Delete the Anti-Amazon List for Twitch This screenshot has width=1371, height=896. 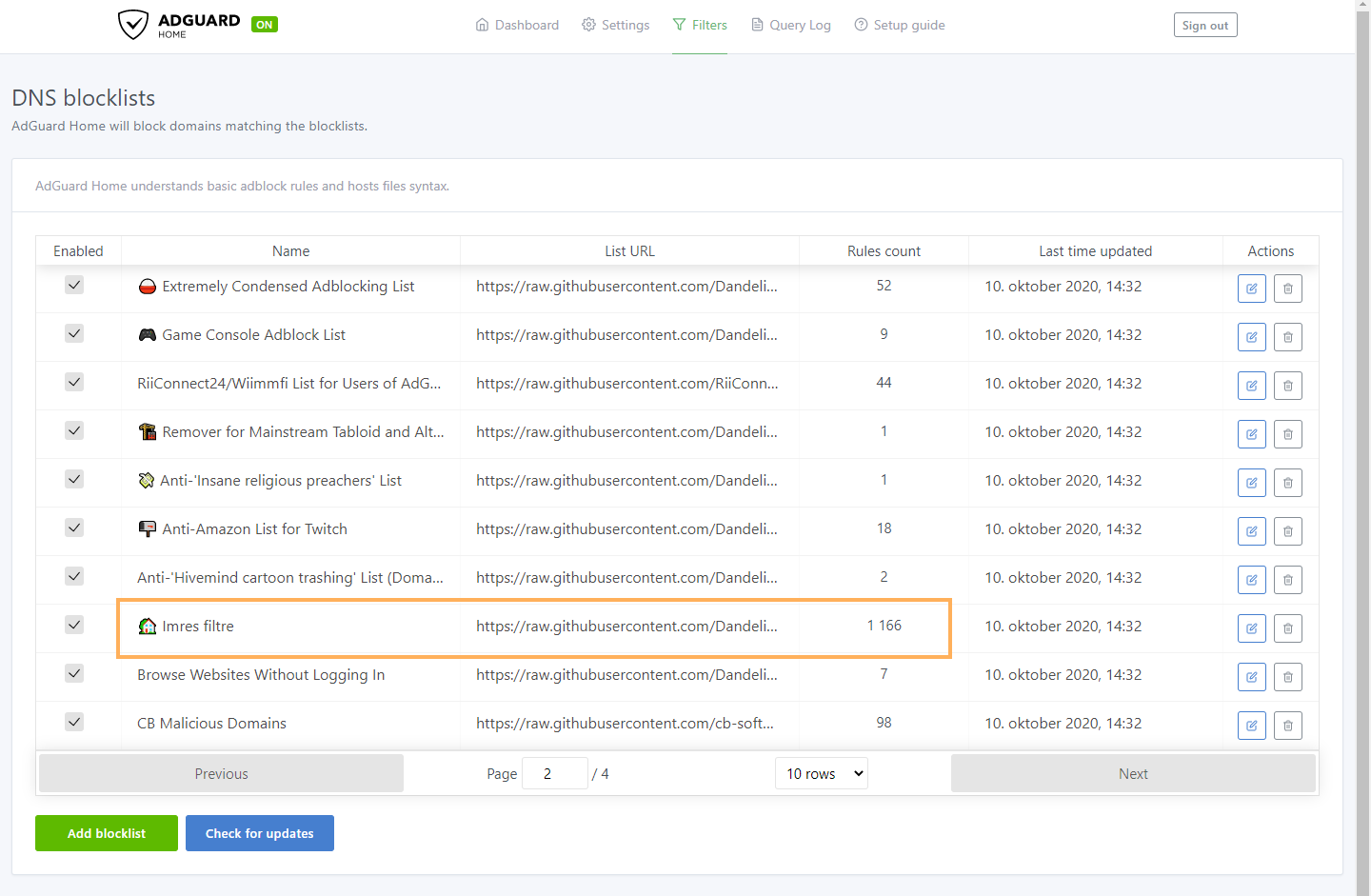pos(1288,531)
